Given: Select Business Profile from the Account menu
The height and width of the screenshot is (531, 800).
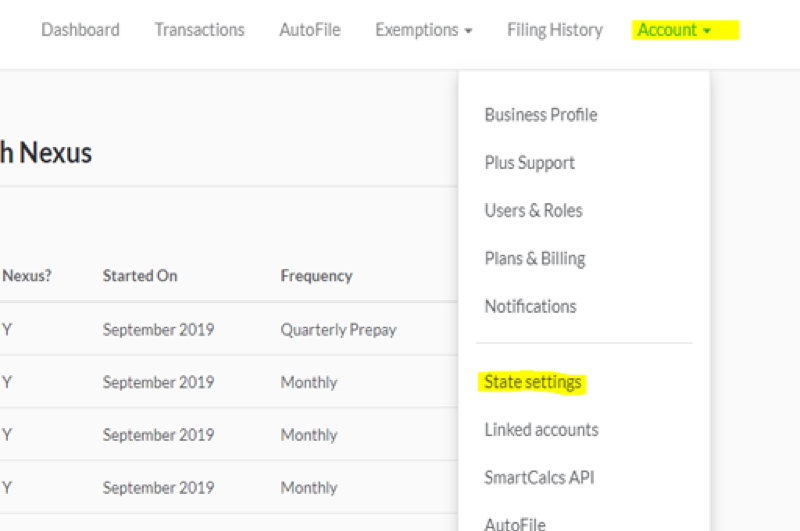Looking at the screenshot, I should [x=541, y=115].
